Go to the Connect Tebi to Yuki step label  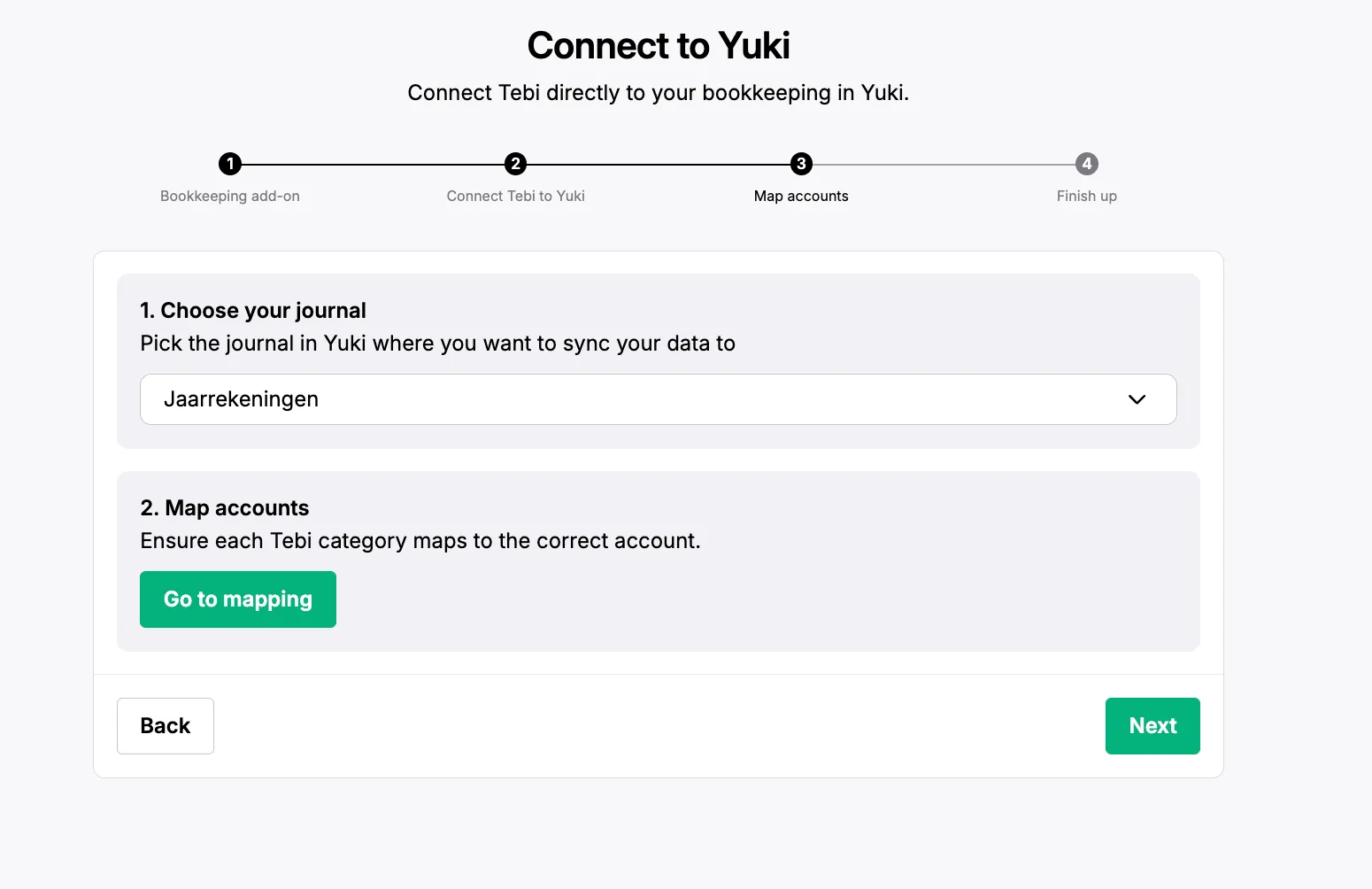tap(515, 196)
